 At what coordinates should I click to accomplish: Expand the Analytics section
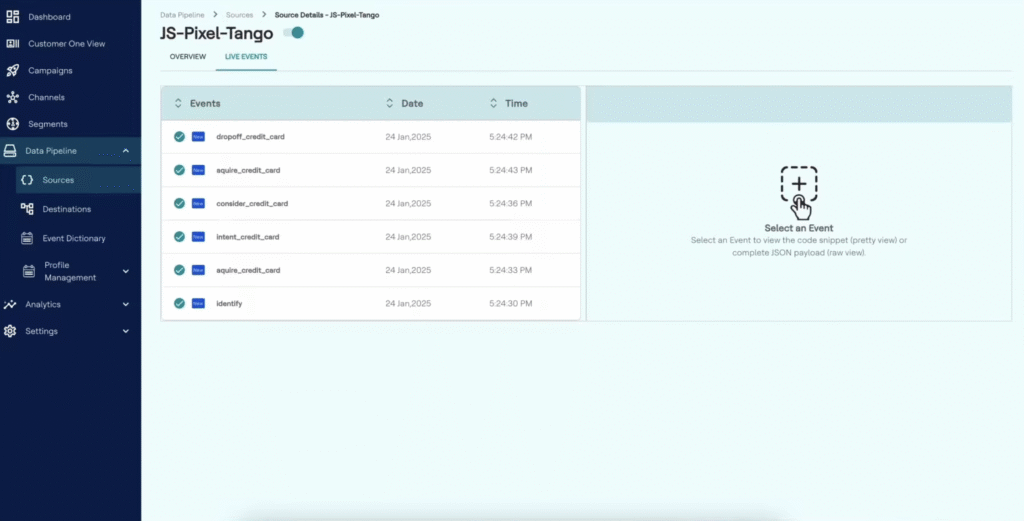tap(125, 304)
